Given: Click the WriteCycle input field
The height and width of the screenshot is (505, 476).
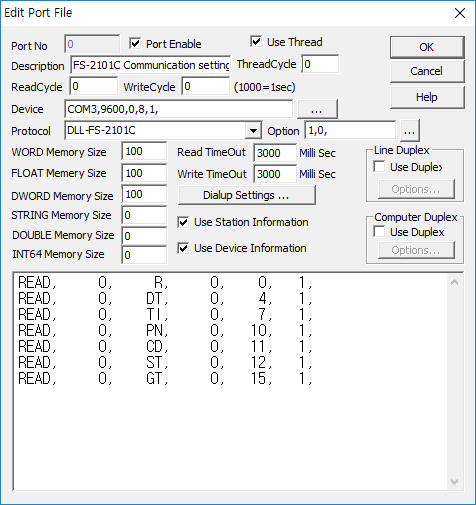Looking at the screenshot, I should click(x=206, y=86).
